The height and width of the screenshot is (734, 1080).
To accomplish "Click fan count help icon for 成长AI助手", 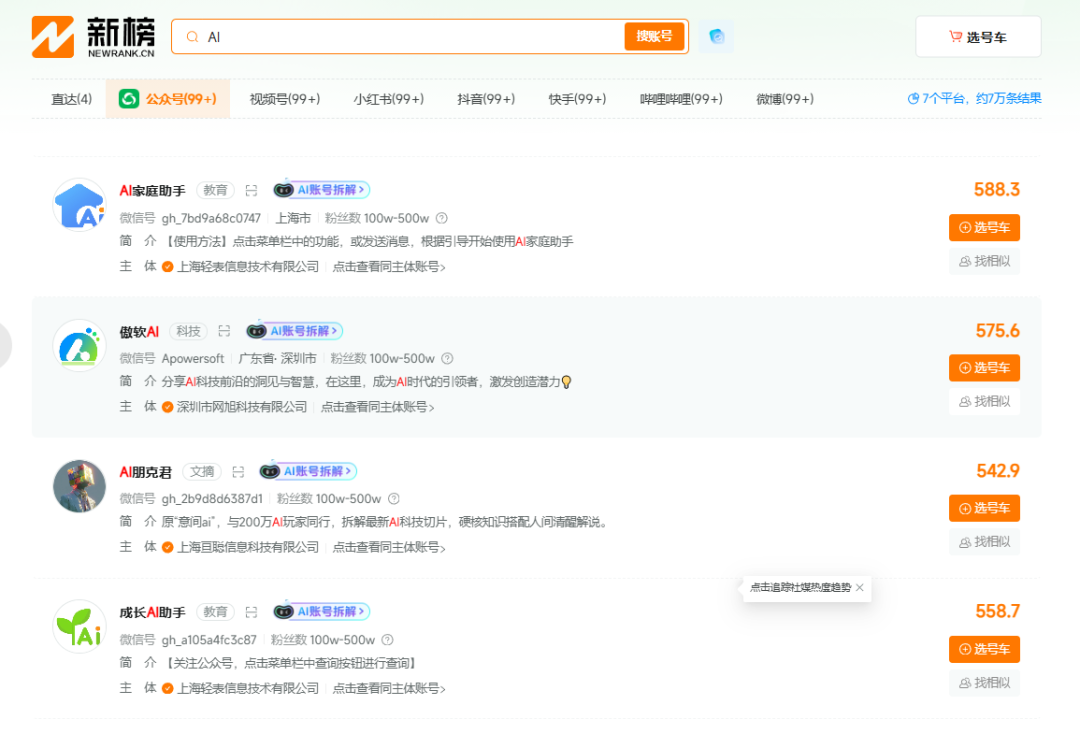I will pos(388,640).
